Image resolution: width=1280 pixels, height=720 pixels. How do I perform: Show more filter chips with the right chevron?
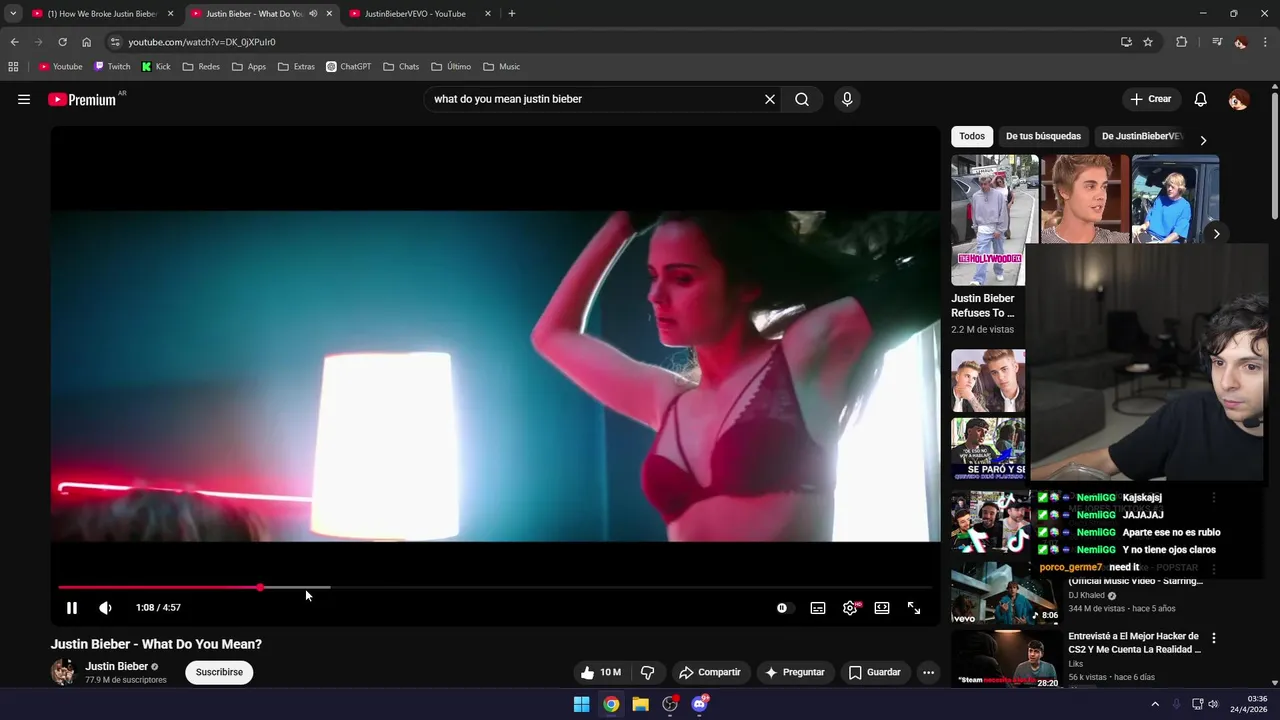pos(1203,140)
